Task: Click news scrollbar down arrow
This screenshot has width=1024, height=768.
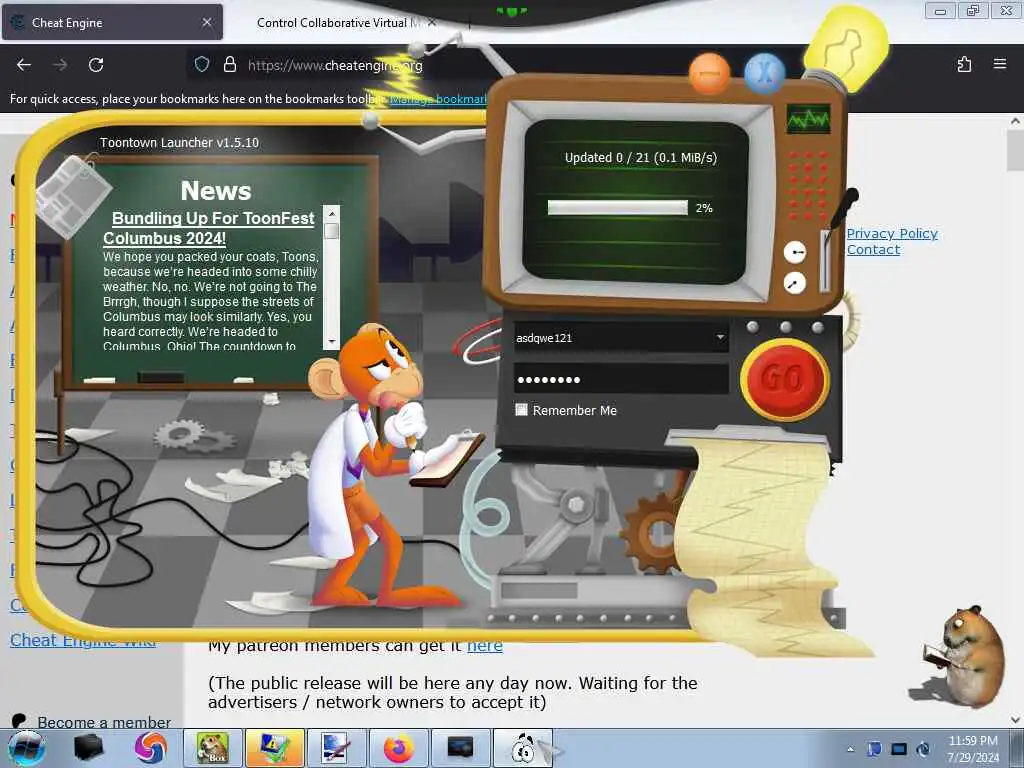Action: pos(332,342)
